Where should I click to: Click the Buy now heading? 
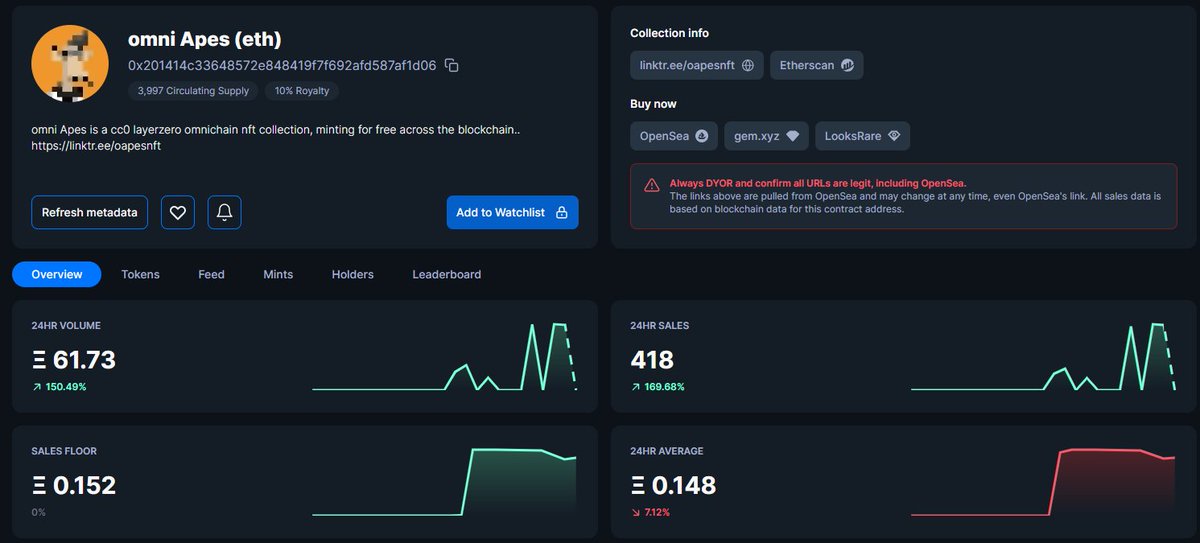654,104
